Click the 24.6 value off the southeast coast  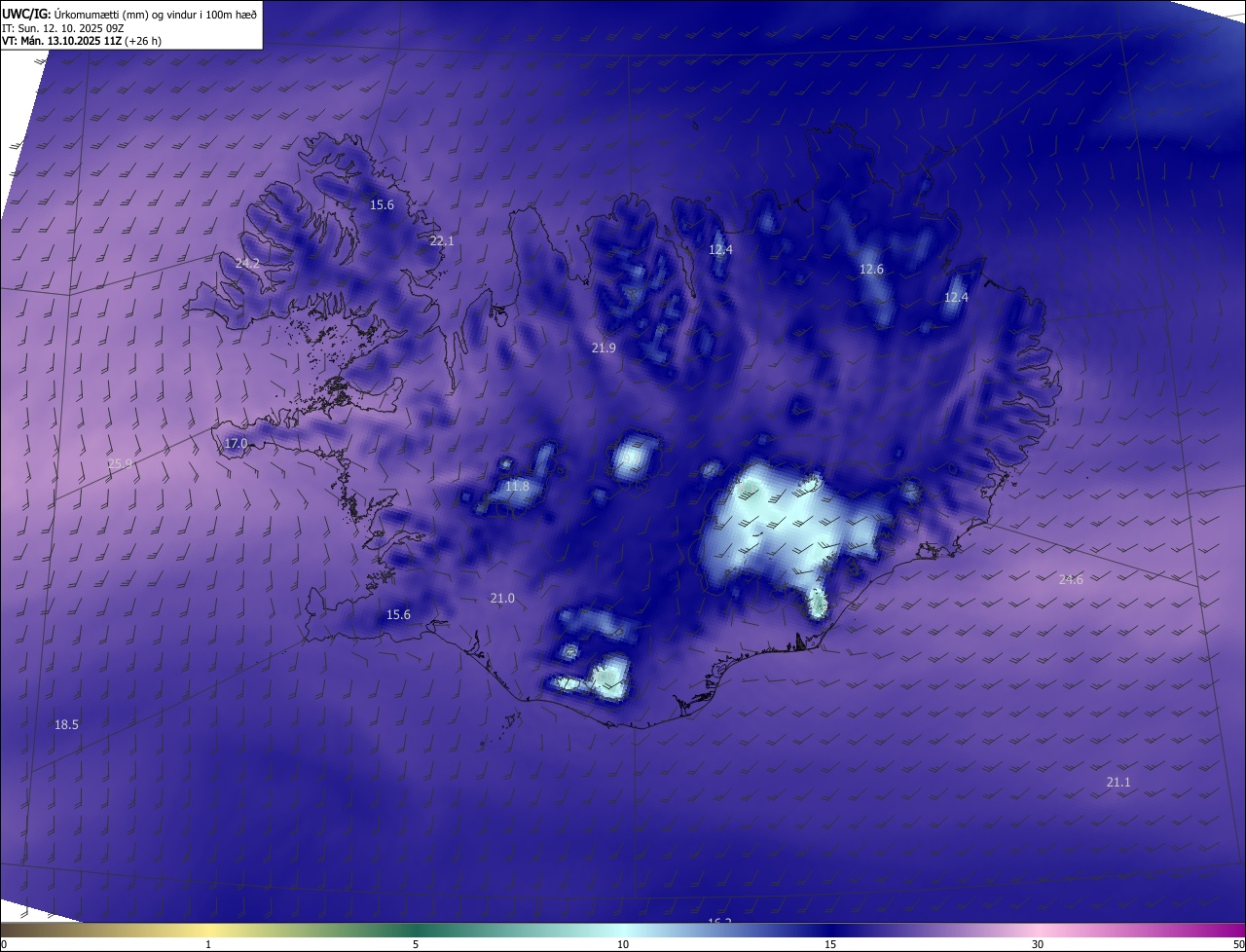1071,580
